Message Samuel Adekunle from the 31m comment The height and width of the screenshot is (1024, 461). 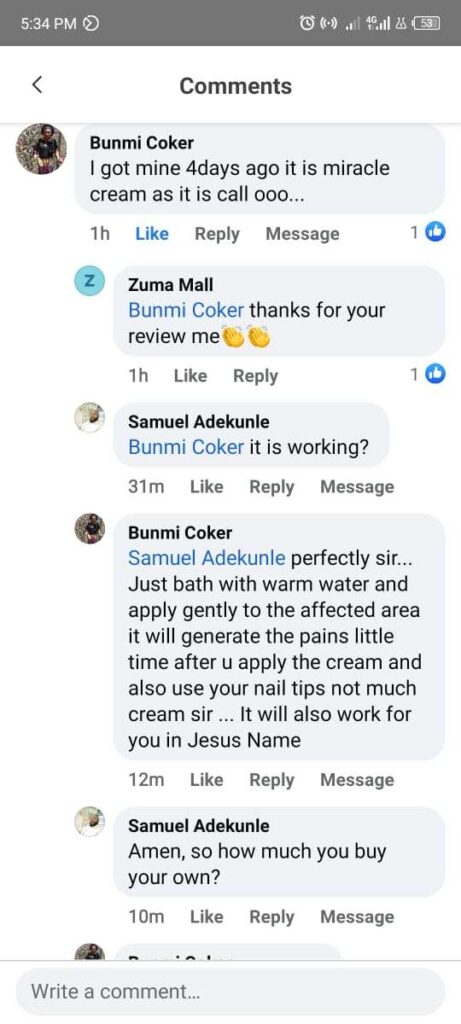(x=357, y=487)
